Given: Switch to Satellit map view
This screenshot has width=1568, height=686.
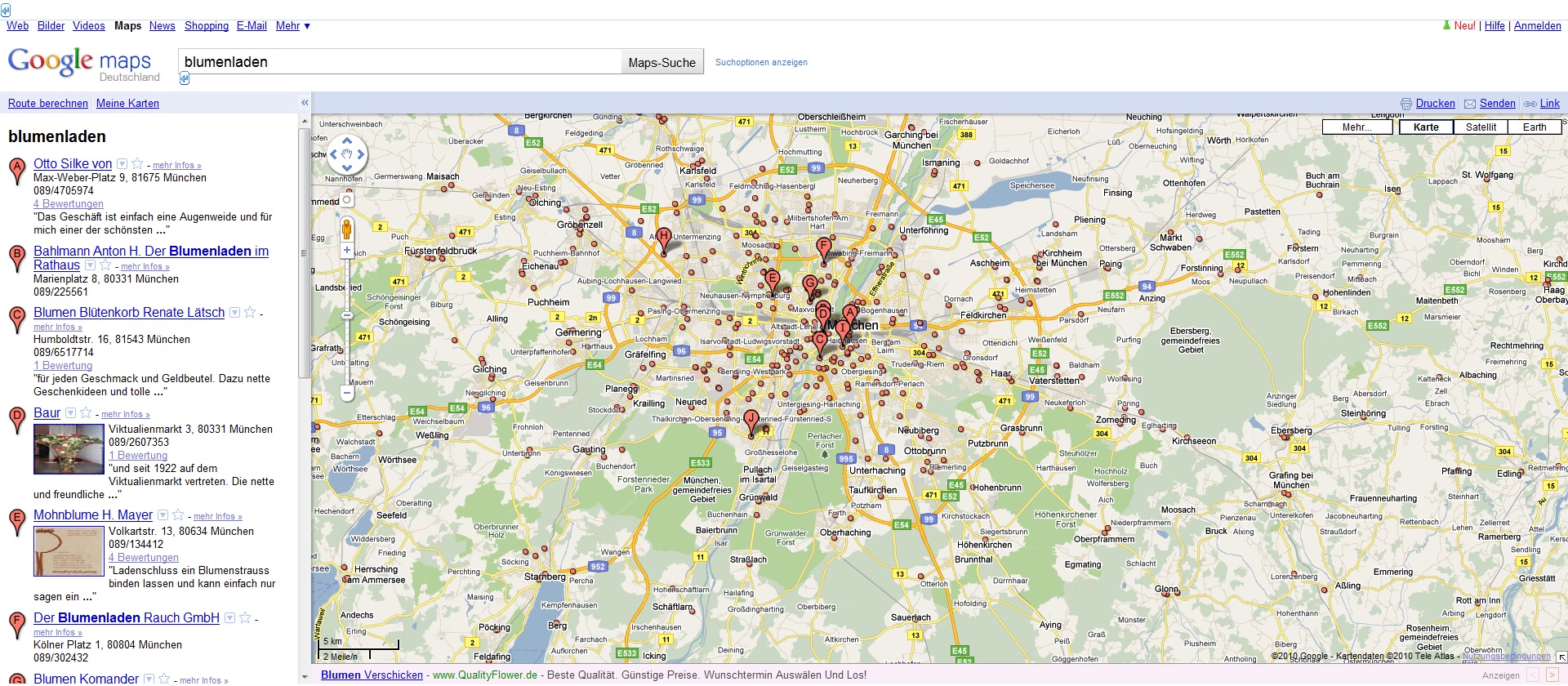Looking at the screenshot, I should [1481, 127].
